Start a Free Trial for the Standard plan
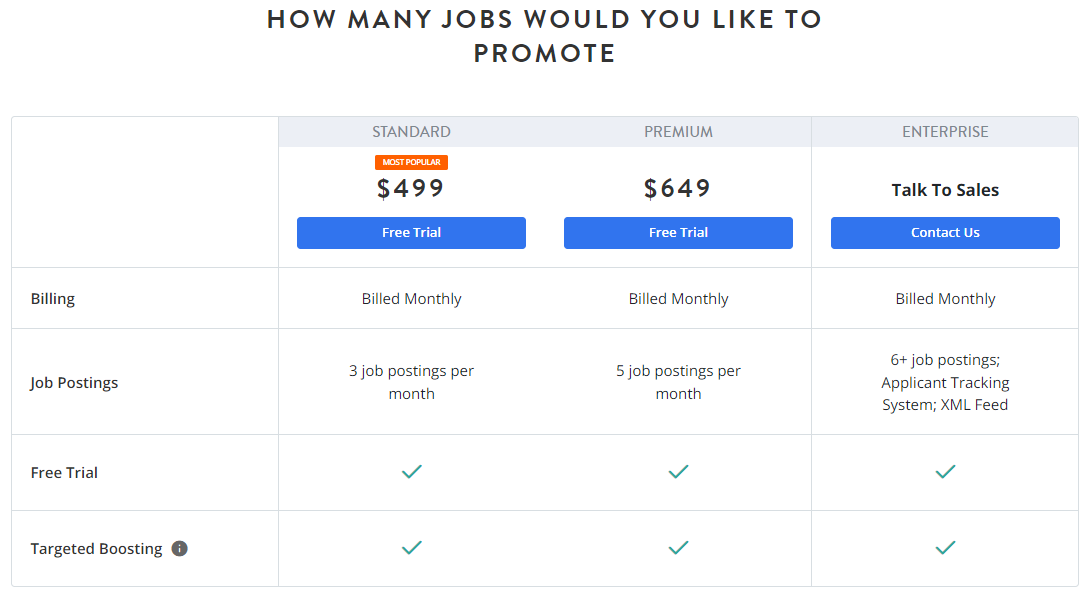 [411, 232]
